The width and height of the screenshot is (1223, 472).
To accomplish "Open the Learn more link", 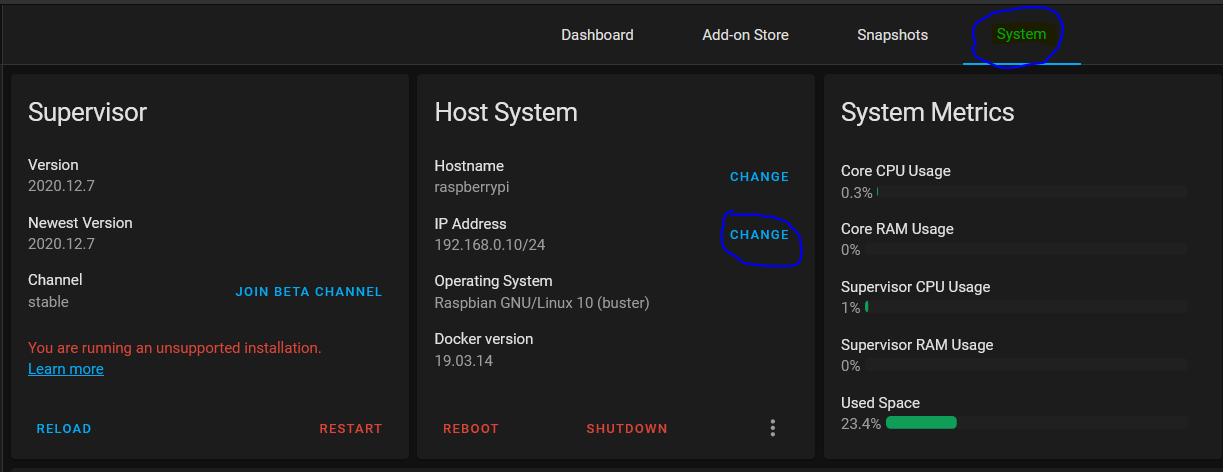I will 66,369.
